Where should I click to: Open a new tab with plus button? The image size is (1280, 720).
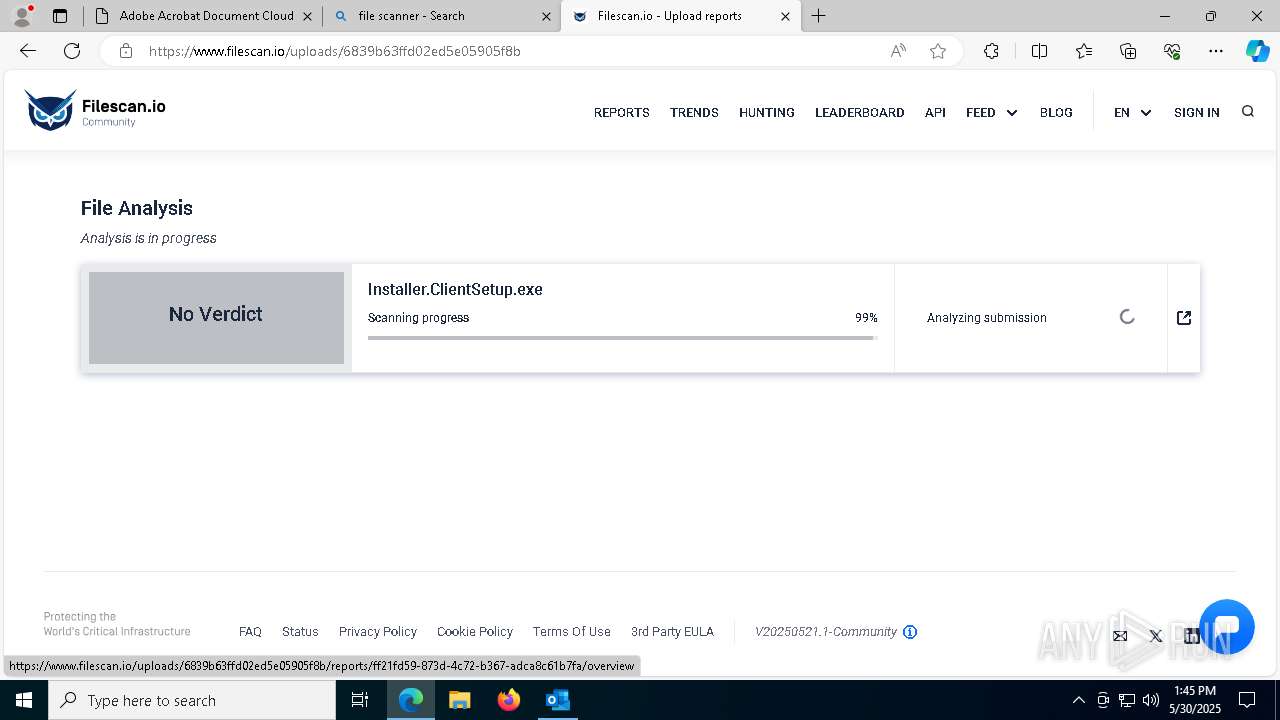[x=818, y=16]
